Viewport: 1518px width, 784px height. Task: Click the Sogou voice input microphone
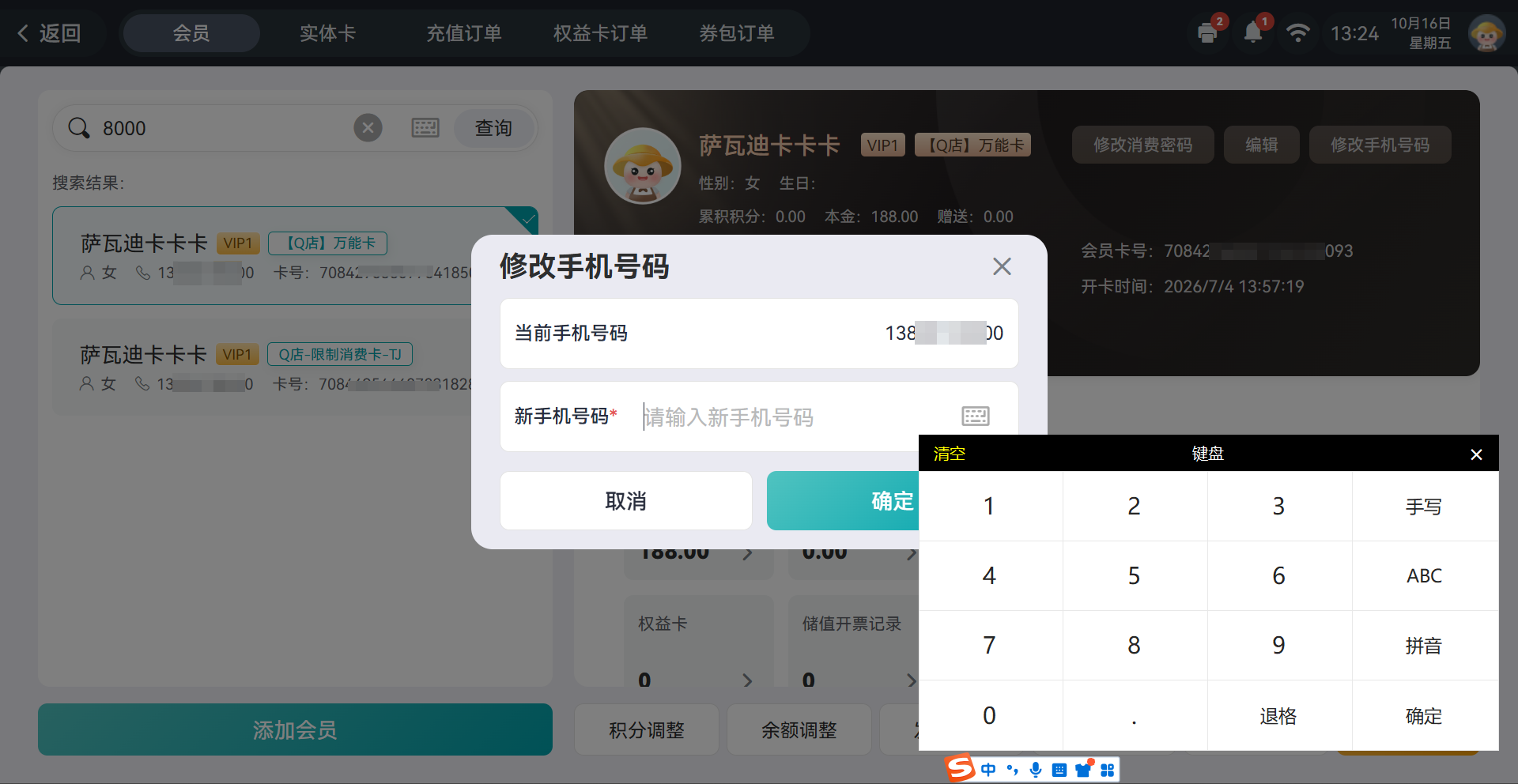click(x=1036, y=770)
